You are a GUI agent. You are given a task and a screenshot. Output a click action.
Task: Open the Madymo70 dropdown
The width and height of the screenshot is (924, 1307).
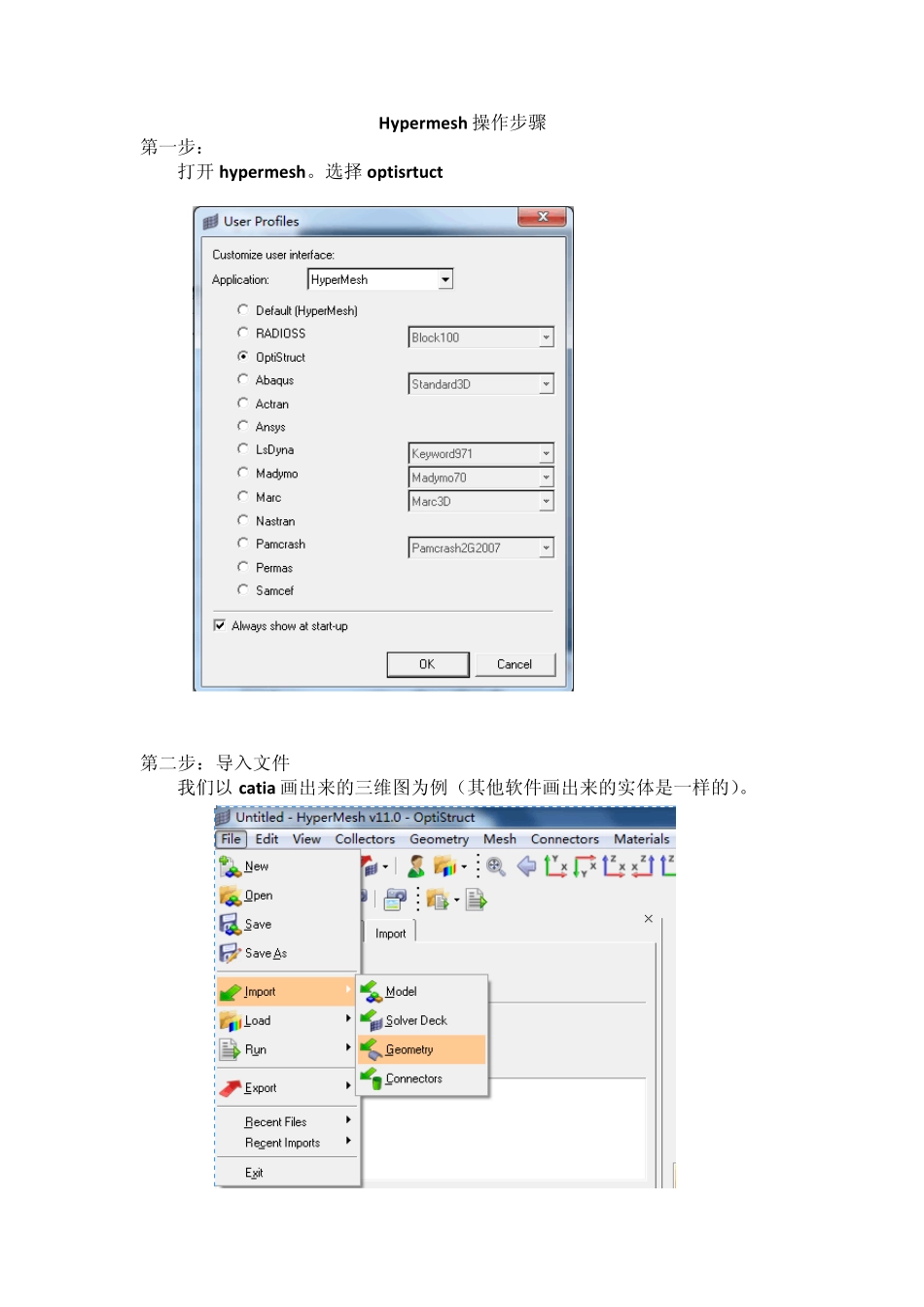[481, 477]
